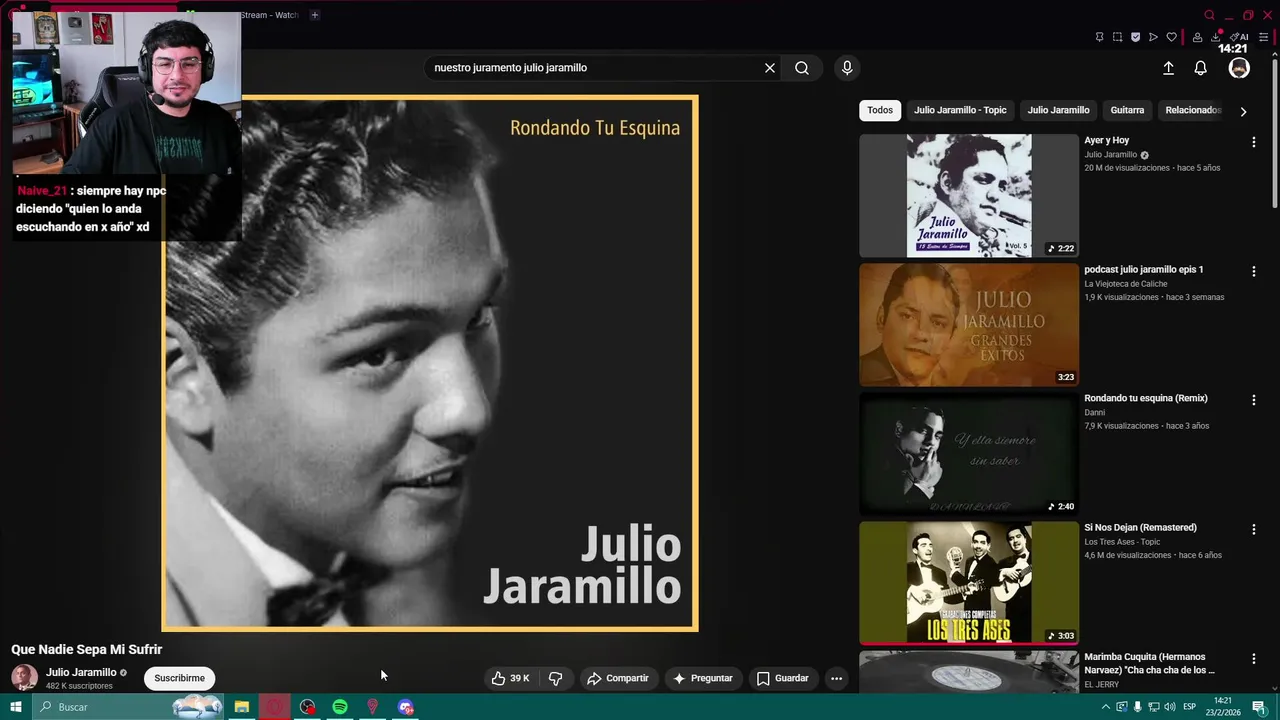This screenshot has height=720, width=1280.
Task: Like the video with 39 K thumbs up
Action: click(x=510, y=678)
